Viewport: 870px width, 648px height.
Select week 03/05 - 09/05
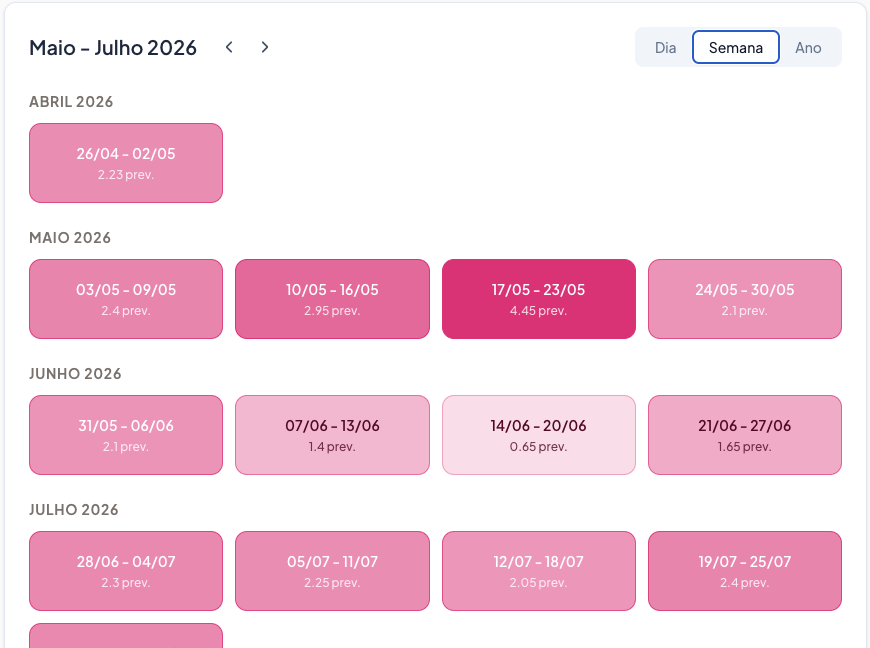[x=126, y=299]
